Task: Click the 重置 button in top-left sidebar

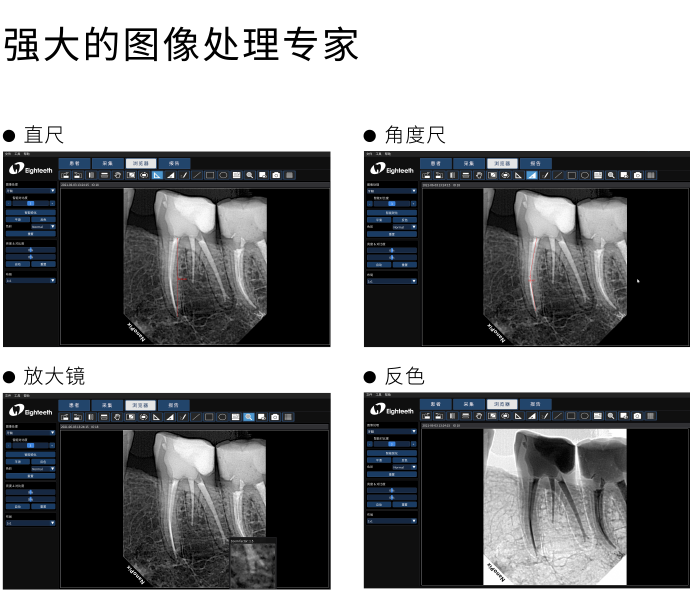Action: 30,235
